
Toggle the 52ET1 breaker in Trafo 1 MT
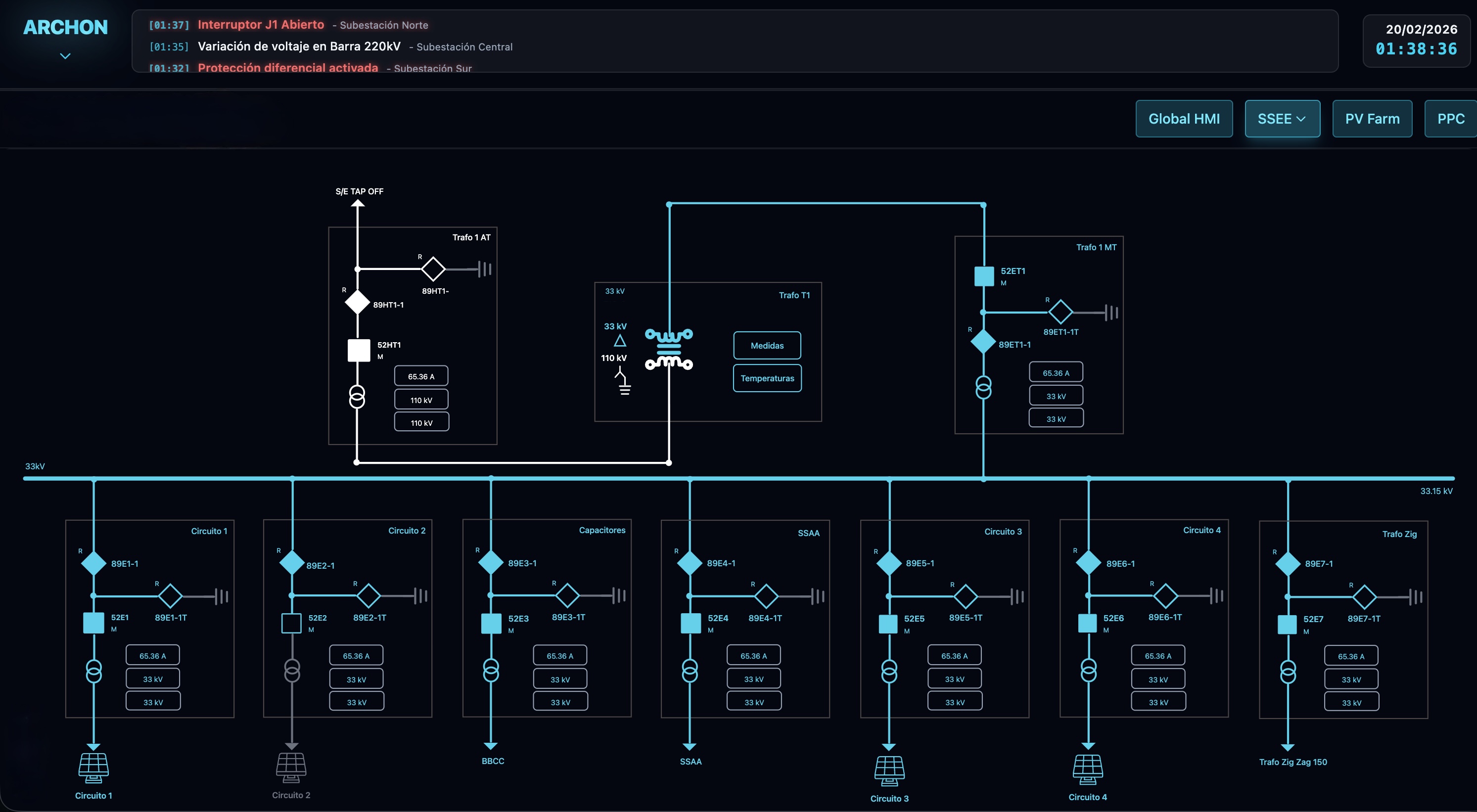point(983,275)
